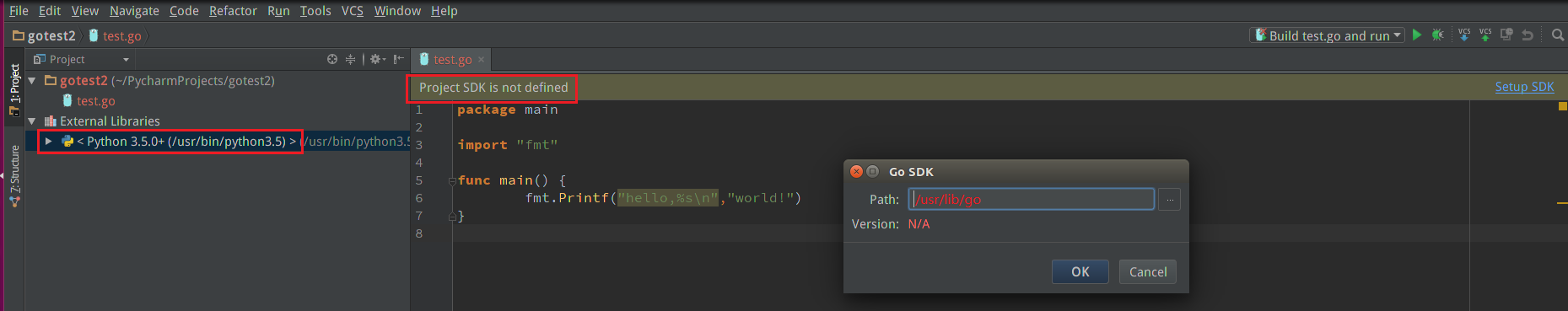The image size is (1568, 311).
Task: Open Project panel gear settings
Action: pos(377,59)
